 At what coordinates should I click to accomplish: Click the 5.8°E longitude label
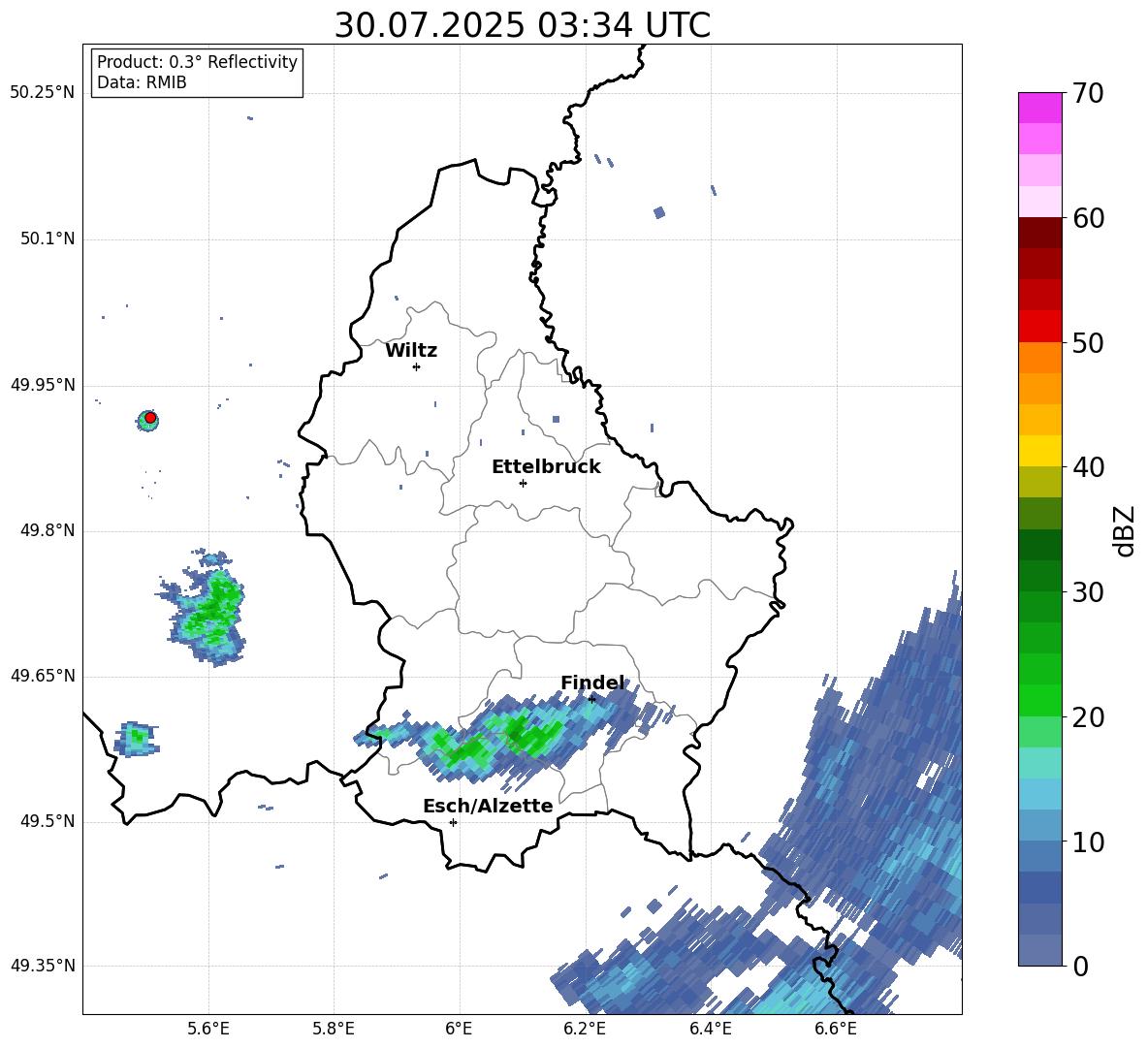point(334,1030)
